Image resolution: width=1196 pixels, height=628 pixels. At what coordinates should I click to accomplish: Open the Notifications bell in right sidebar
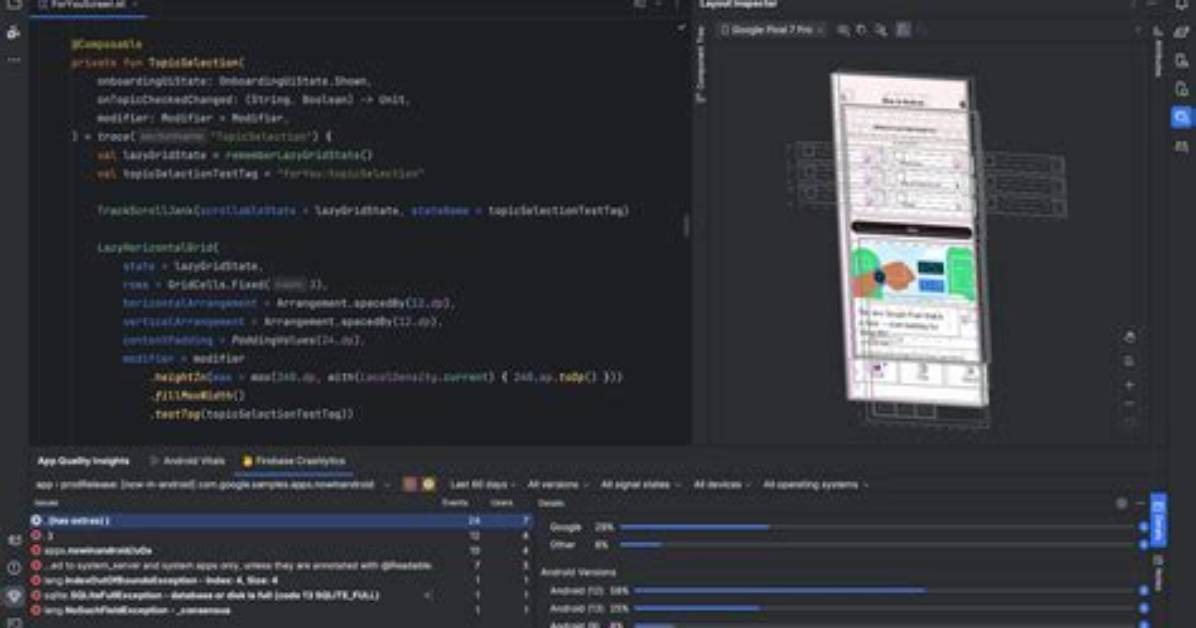[1182, 4]
